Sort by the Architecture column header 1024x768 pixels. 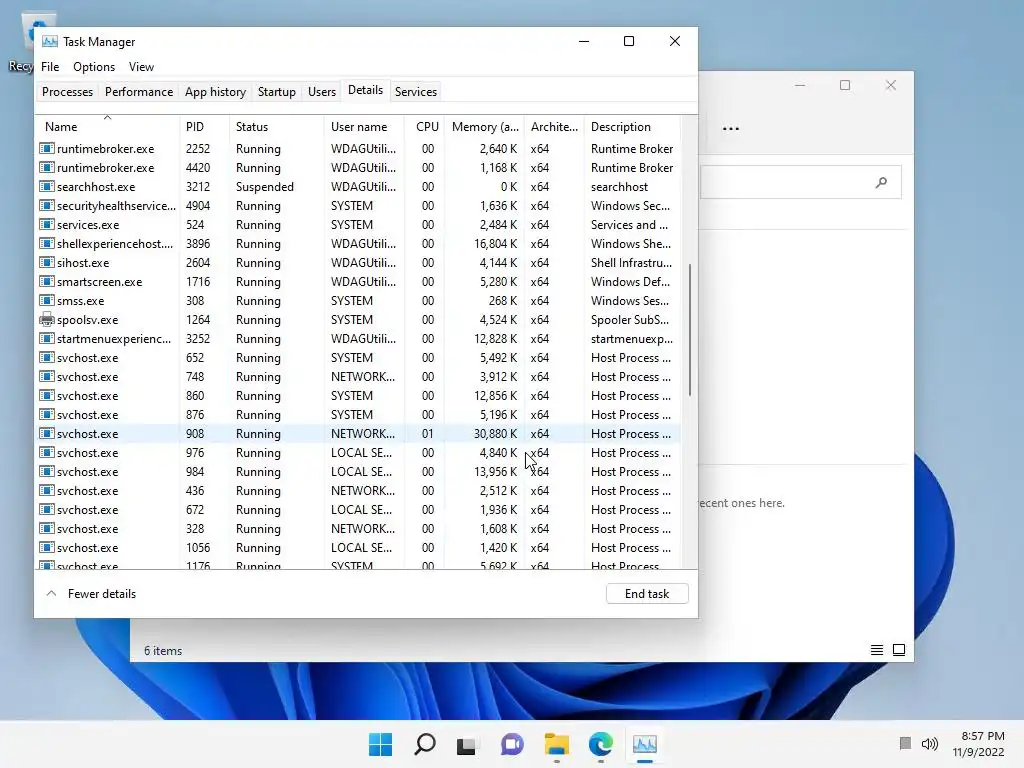[x=554, y=127]
